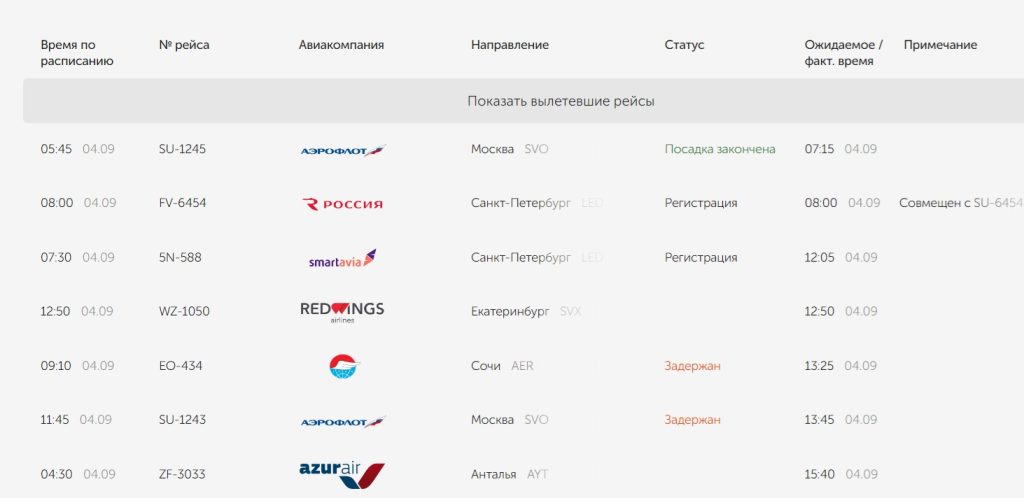
Task: Click the Екатеринбург SVX destination
Action: coord(526,311)
